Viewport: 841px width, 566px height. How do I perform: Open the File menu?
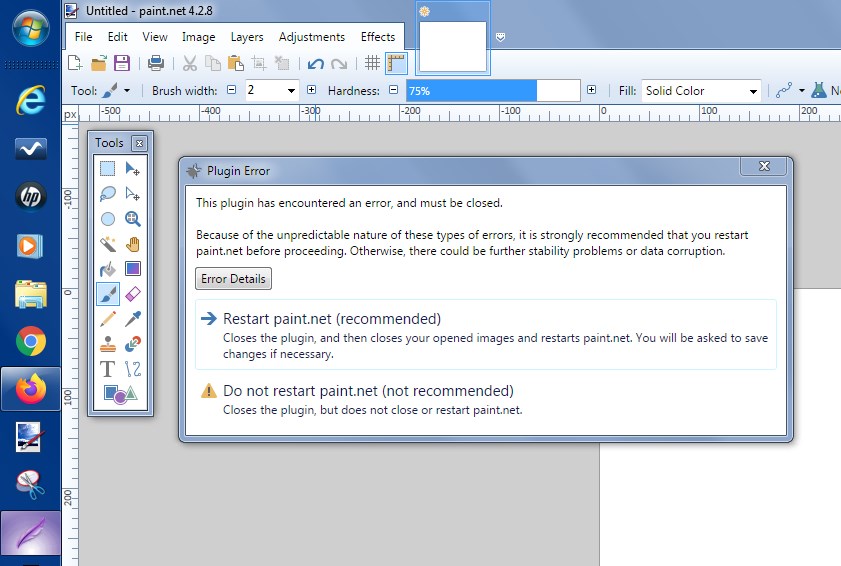[83, 37]
